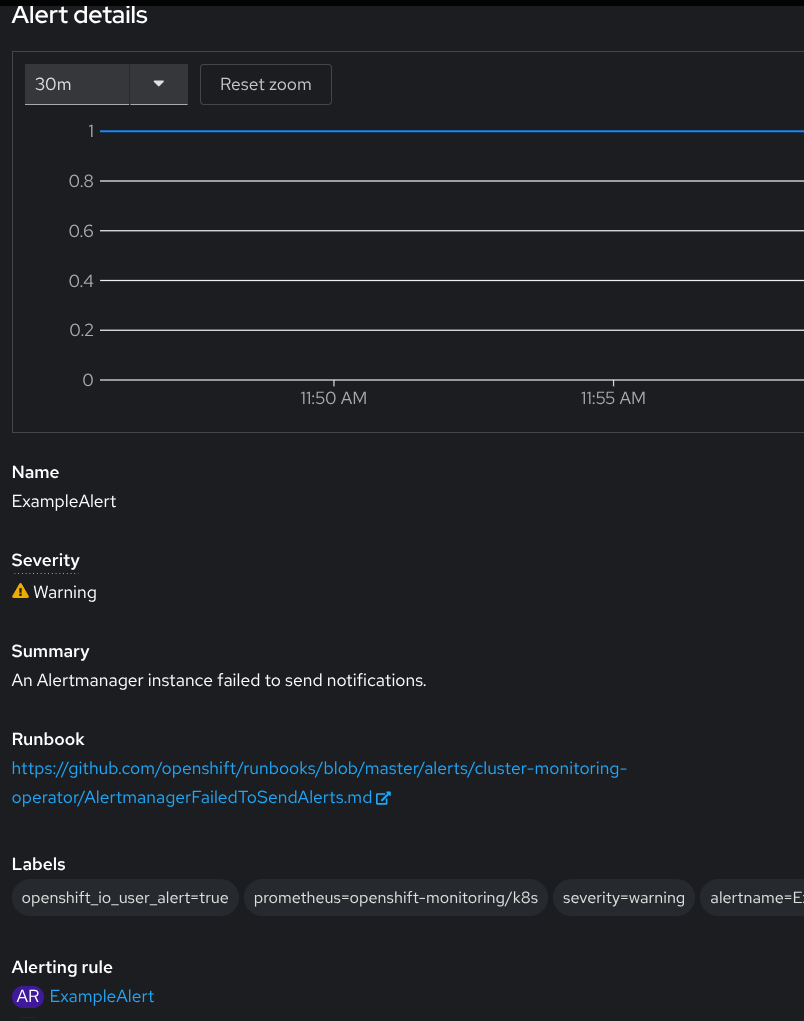This screenshot has height=1021, width=804.
Task: Click the 0.6 gridline in the chart
Action: pyautogui.click(x=450, y=231)
